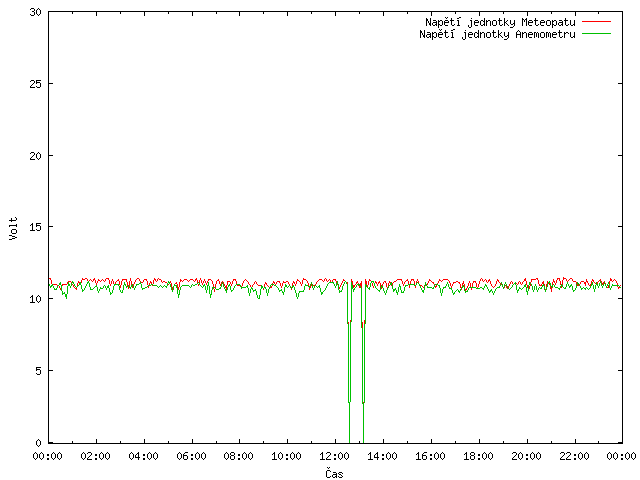Click the 06:00 time label
The width and height of the screenshot is (640, 480).
(191, 456)
